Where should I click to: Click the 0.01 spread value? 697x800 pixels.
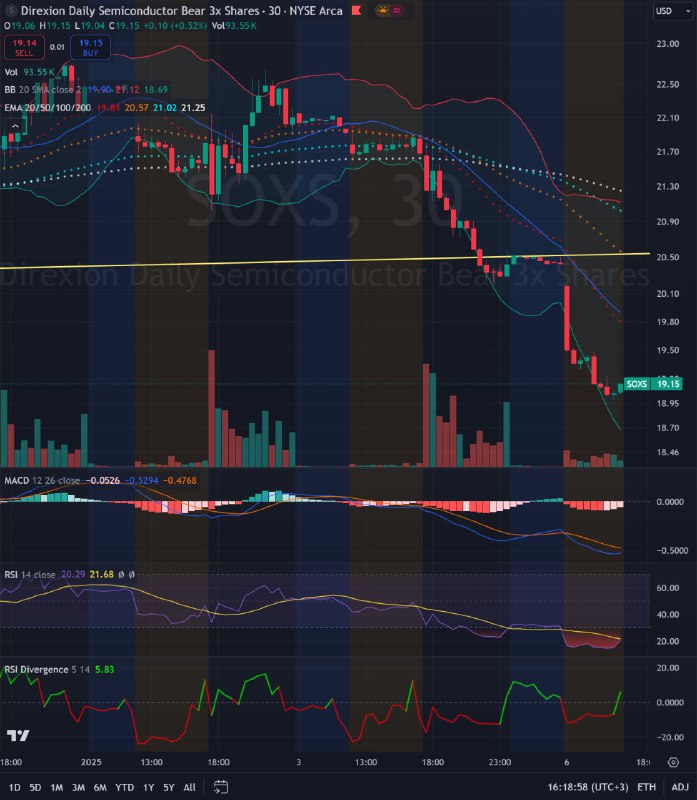(57, 47)
